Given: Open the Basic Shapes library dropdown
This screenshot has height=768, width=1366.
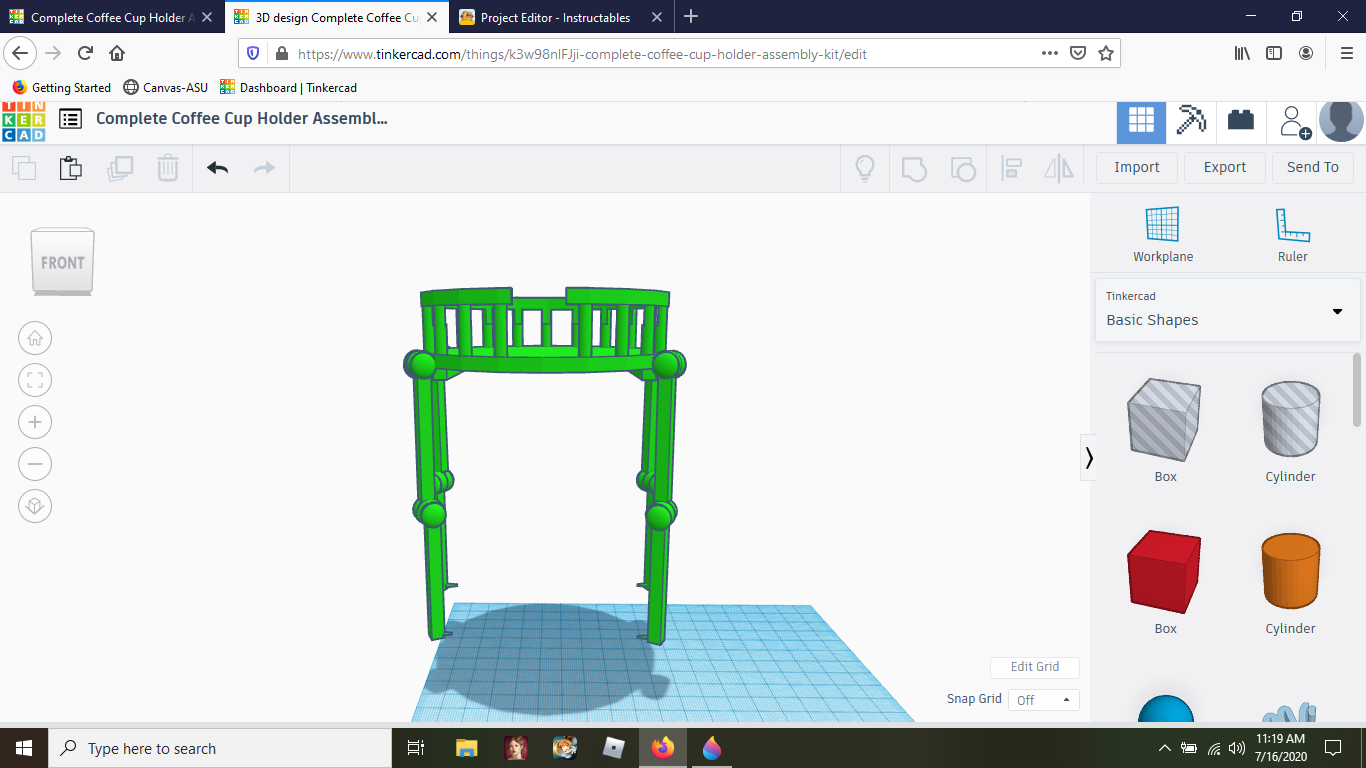Looking at the screenshot, I should tap(1228, 310).
